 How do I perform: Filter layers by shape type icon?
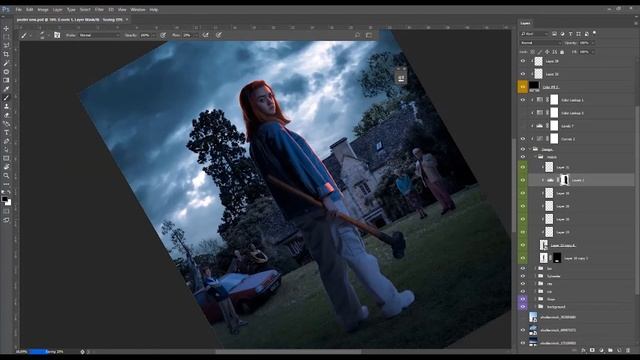(x=578, y=34)
